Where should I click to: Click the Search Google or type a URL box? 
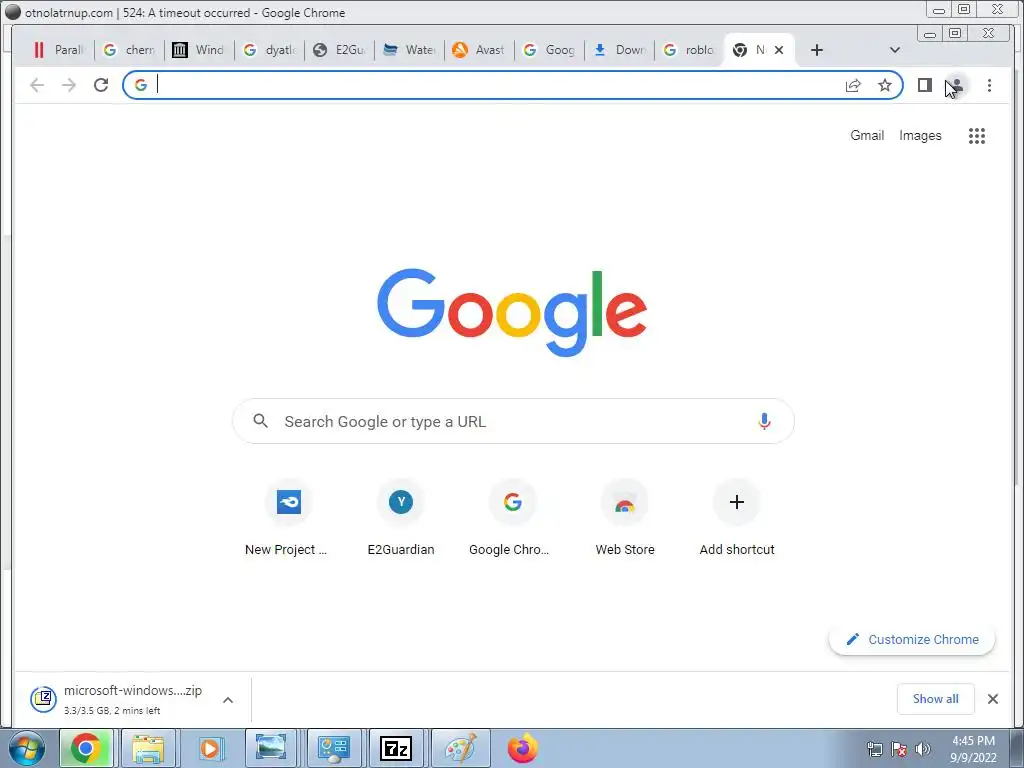[x=513, y=421]
